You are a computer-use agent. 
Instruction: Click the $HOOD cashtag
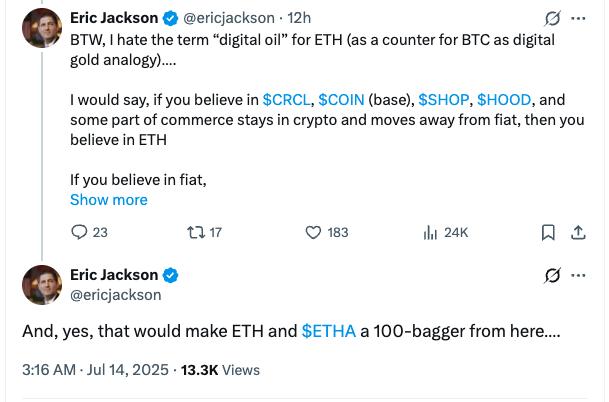503,100
